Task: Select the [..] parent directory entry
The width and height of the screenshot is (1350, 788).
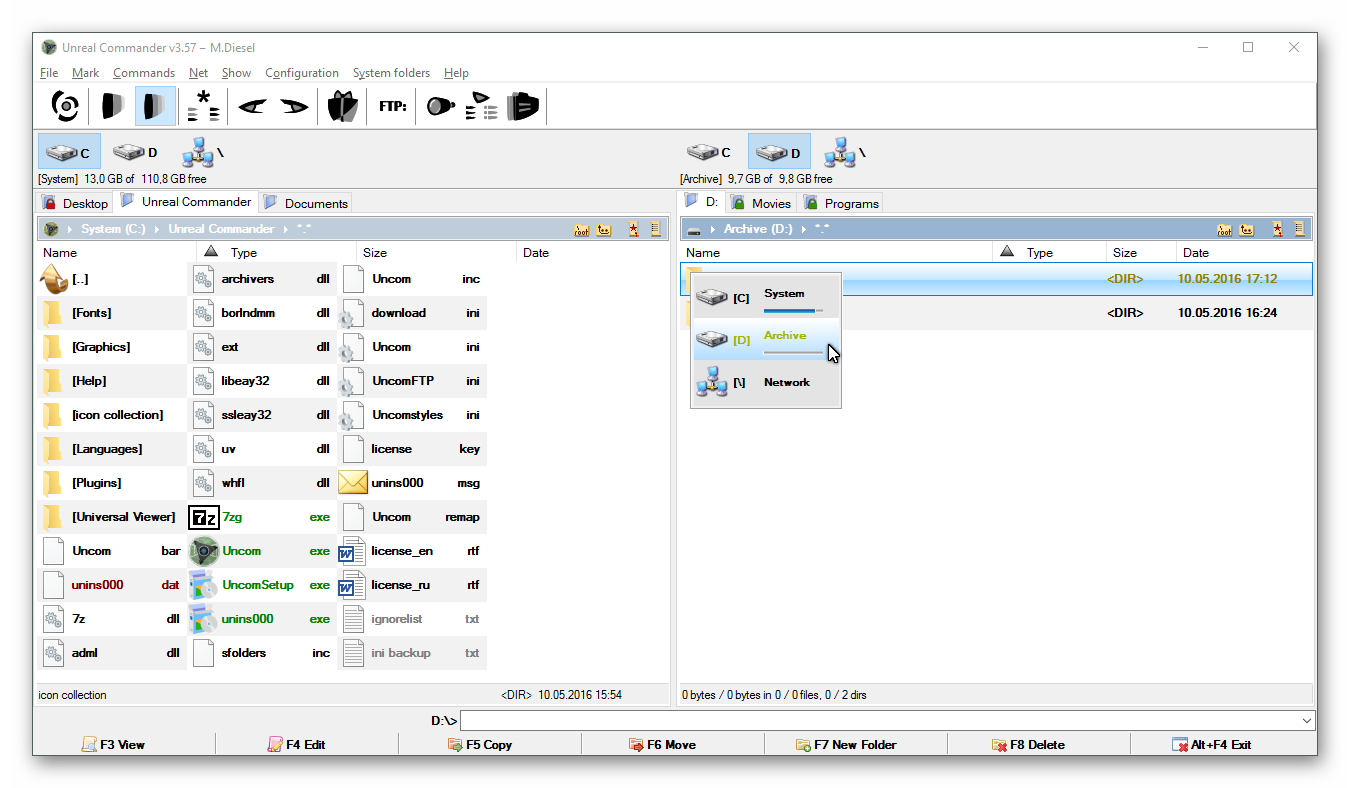Action: coord(112,279)
